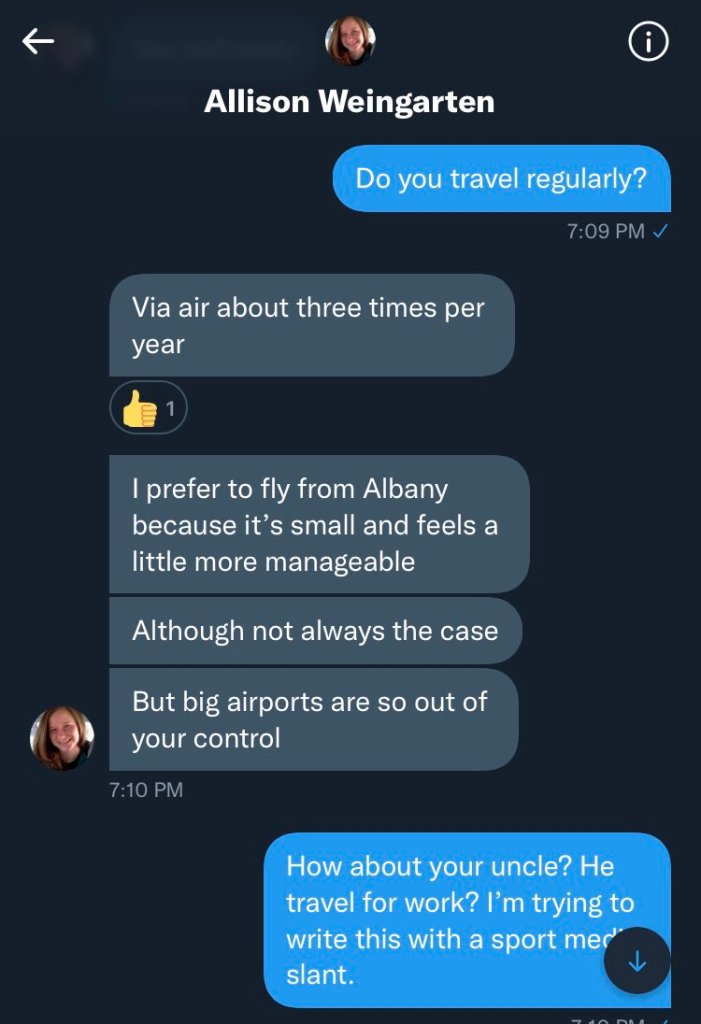Tap the thumbs-up reaction badge
701x1024 pixels.
(148, 407)
